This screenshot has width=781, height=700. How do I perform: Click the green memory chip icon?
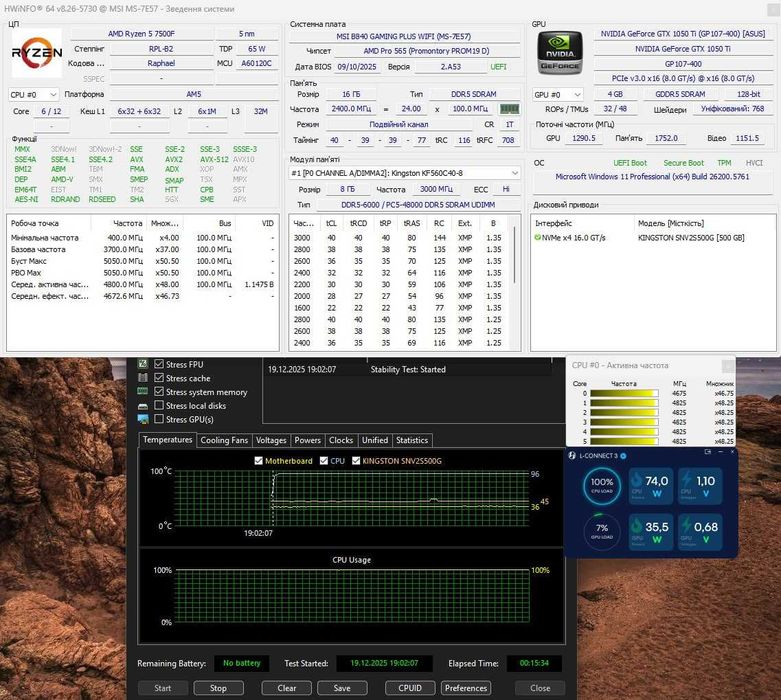(509, 109)
